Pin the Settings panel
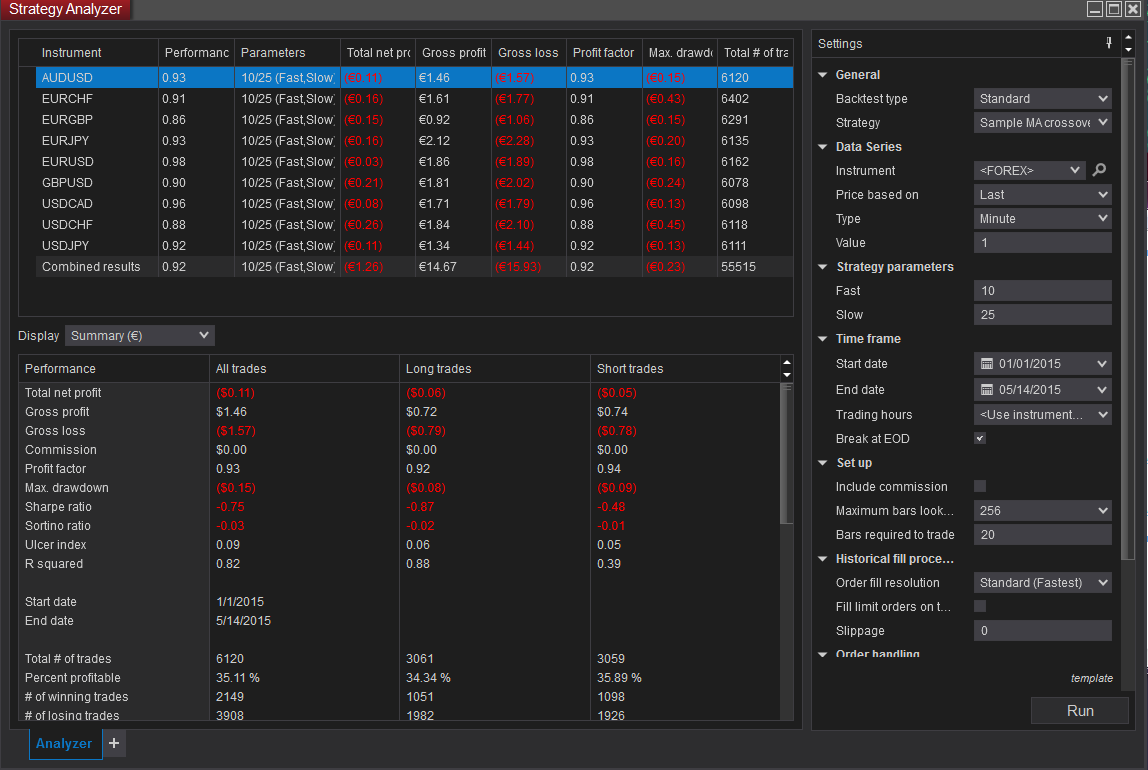 (x=1108, y=43)
